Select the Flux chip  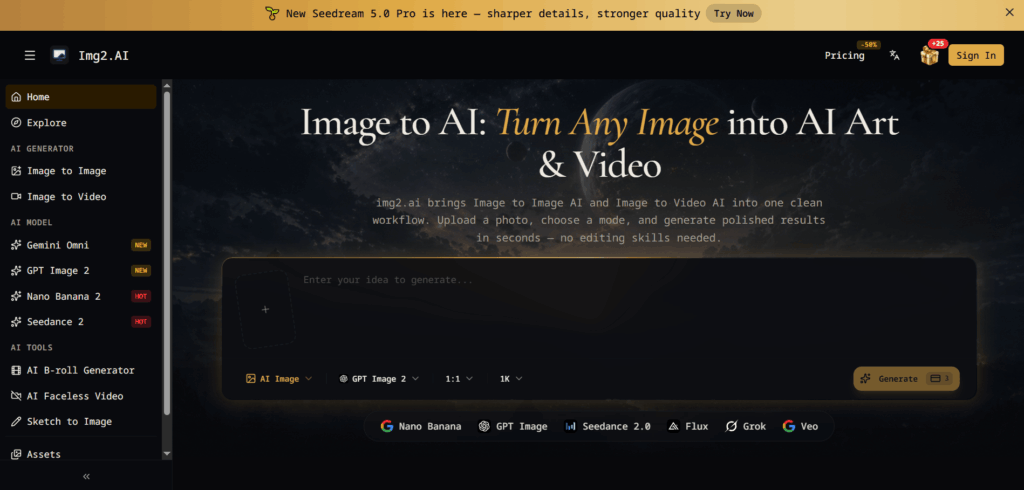[688, 426]
